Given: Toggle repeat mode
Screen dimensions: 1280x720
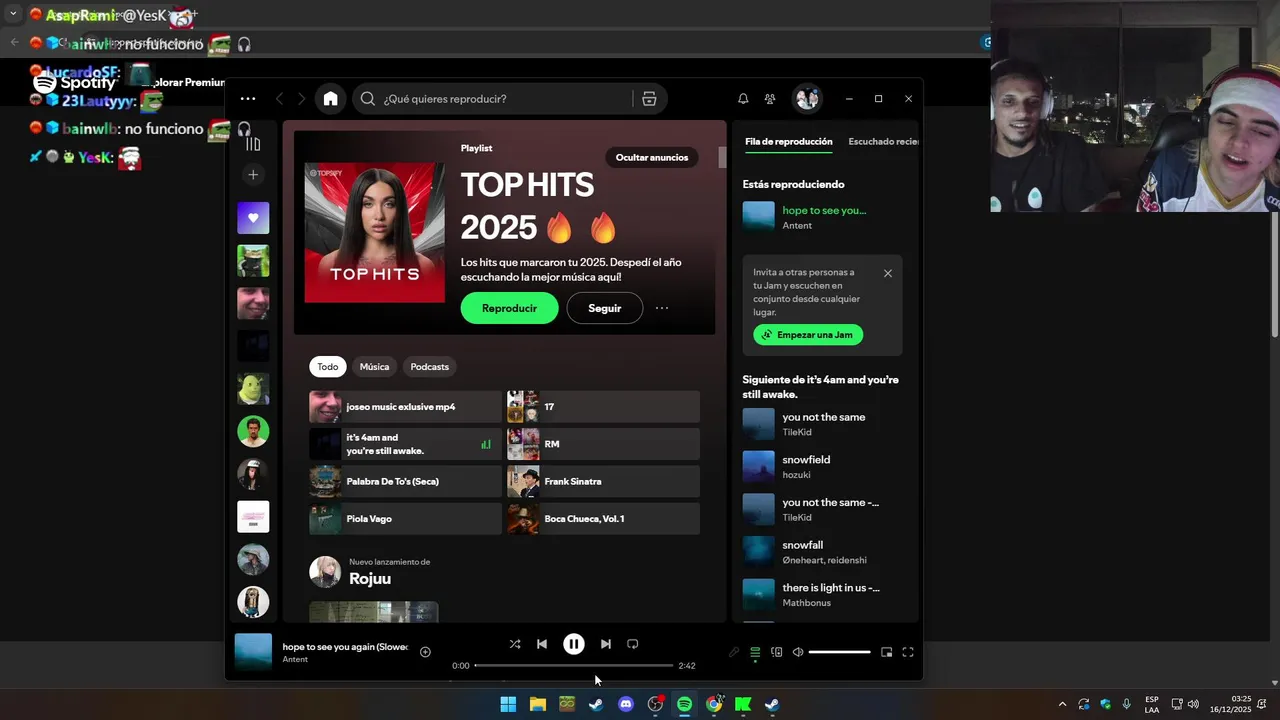Looking at the screenshot, I should pyautogui.click(x=632, y=644).
